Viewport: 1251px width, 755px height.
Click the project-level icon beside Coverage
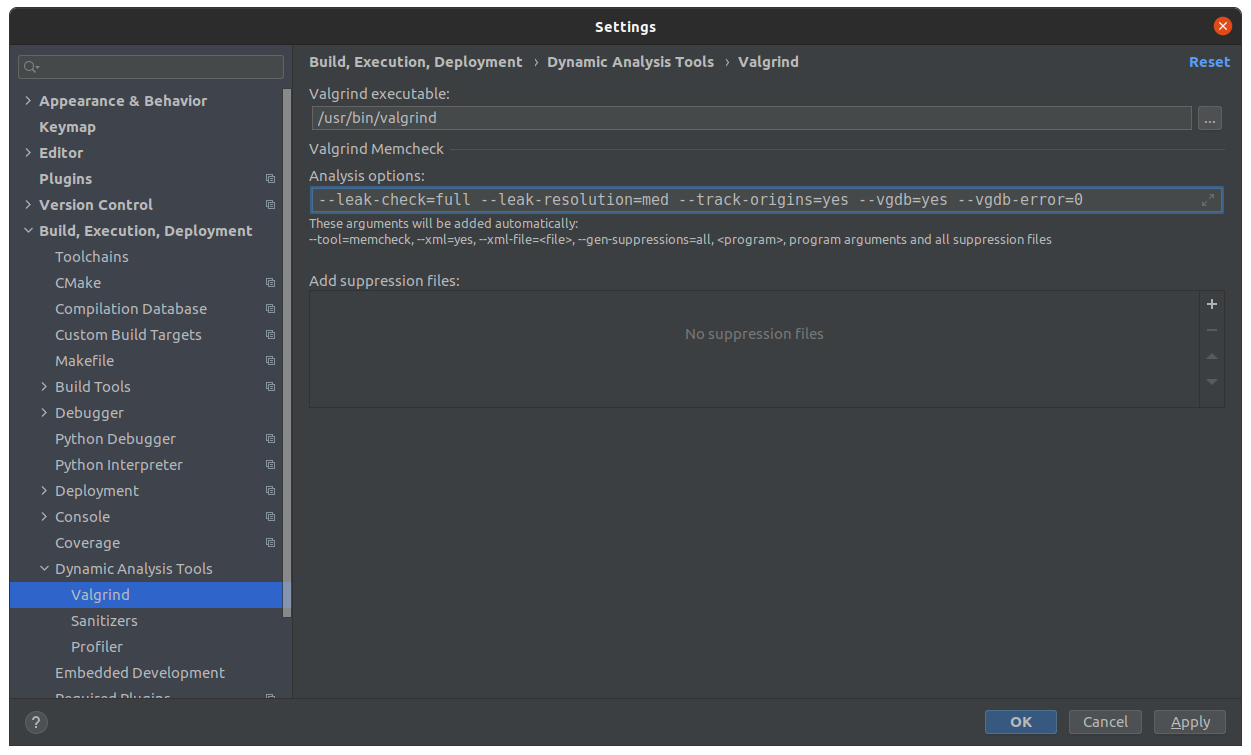click(270, 543)
